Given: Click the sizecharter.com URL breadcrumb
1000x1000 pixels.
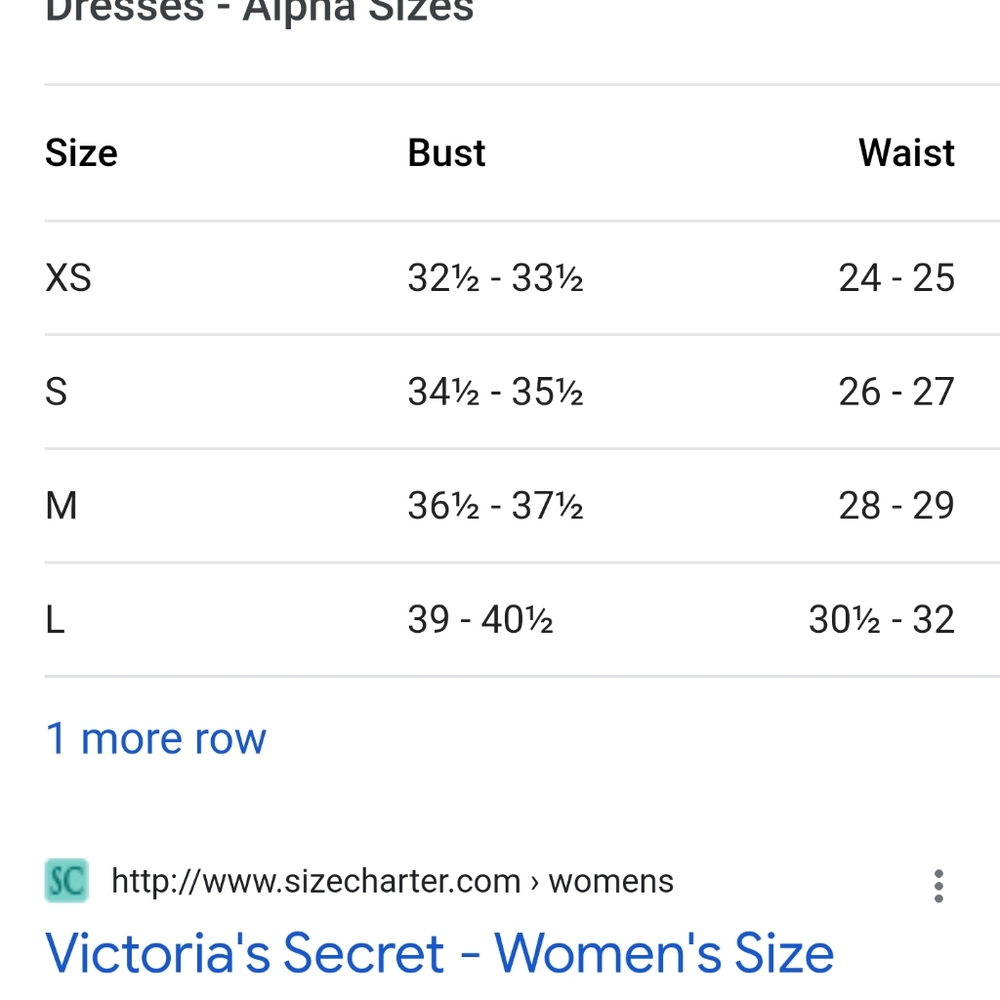Looking at the screenshot, I should 392,881.
